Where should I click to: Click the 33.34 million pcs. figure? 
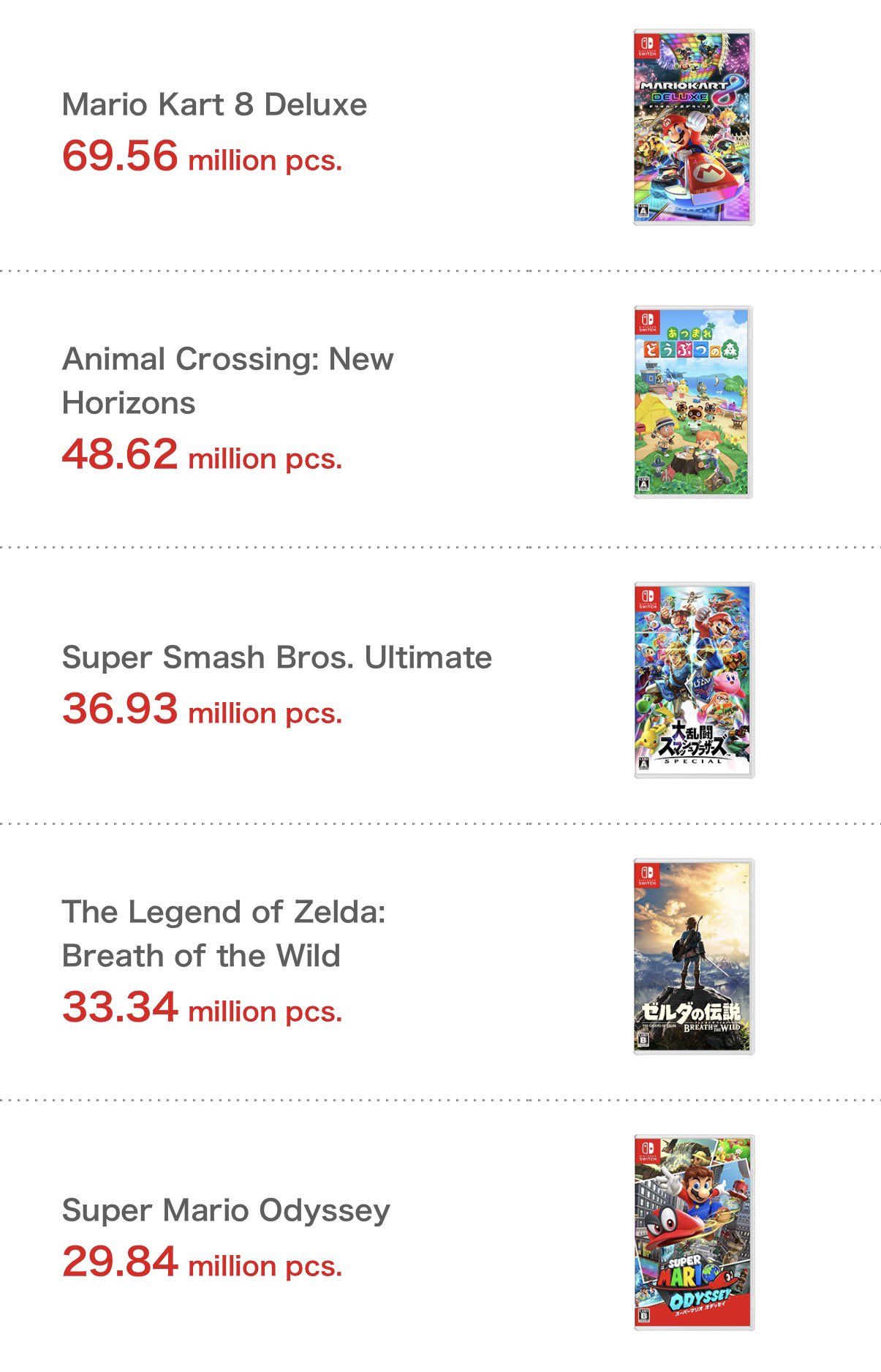202,1008
